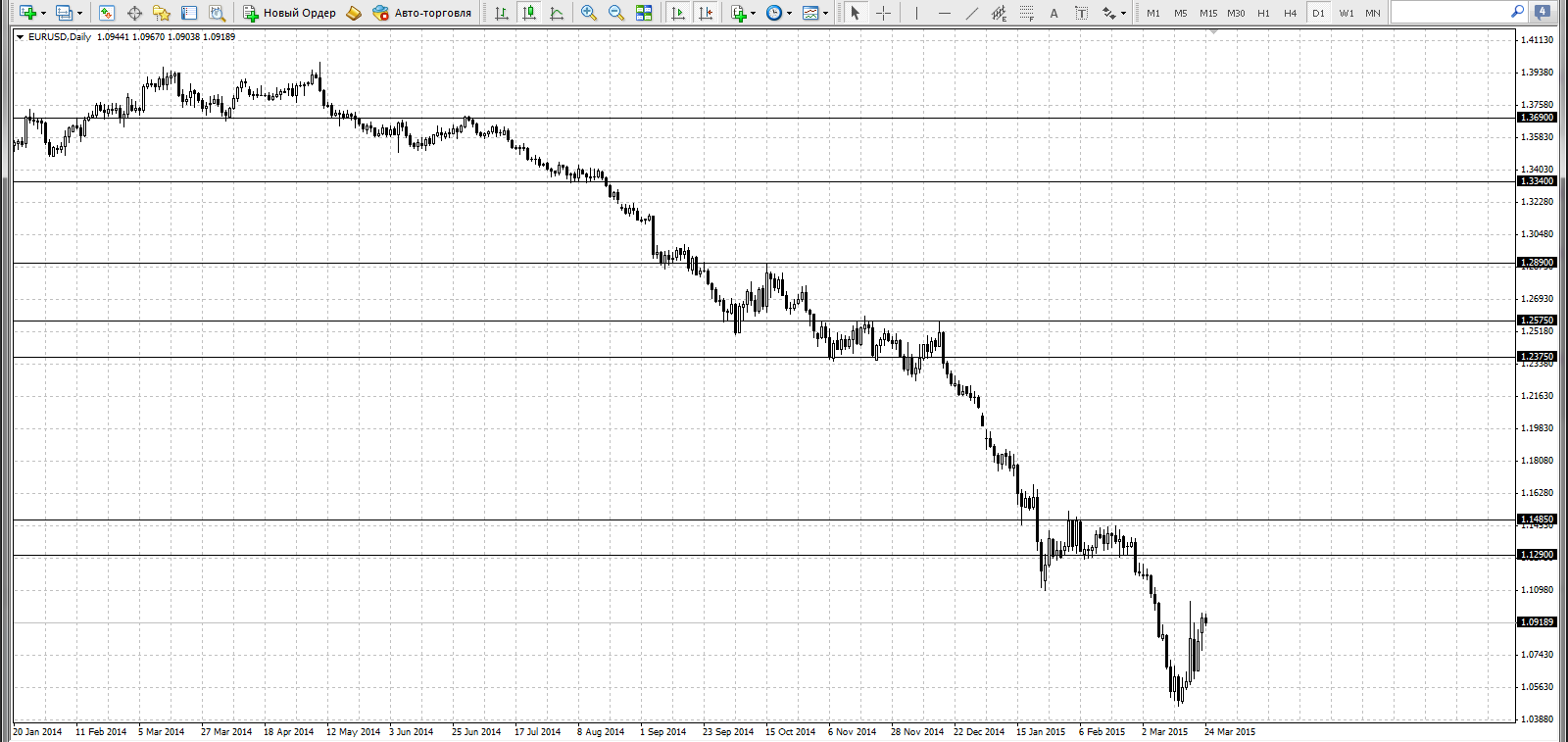1568x742 pixels.
Task: Open the Indicators list icon
Action: click(739, 13)
